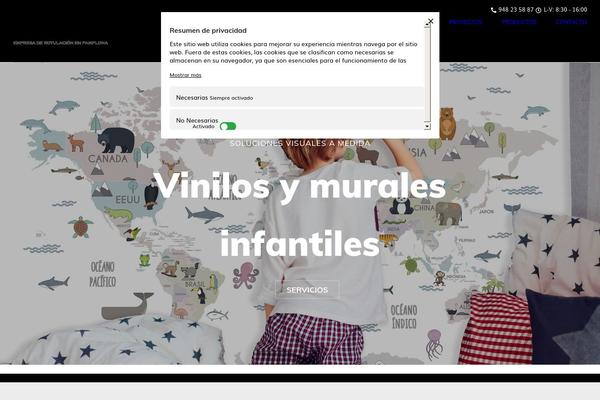Click the 'Vinilos y murales infantiles' headline
The height and width of the screenshot is (400, 600).
click(301, 215)
